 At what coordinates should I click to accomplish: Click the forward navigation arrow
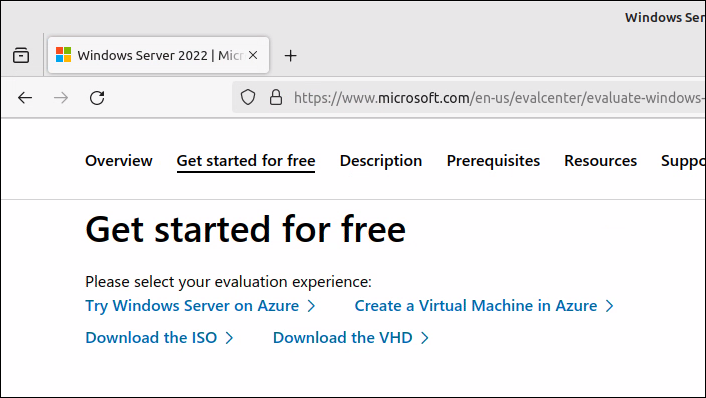pyautogui.click(x=61, y=98)
